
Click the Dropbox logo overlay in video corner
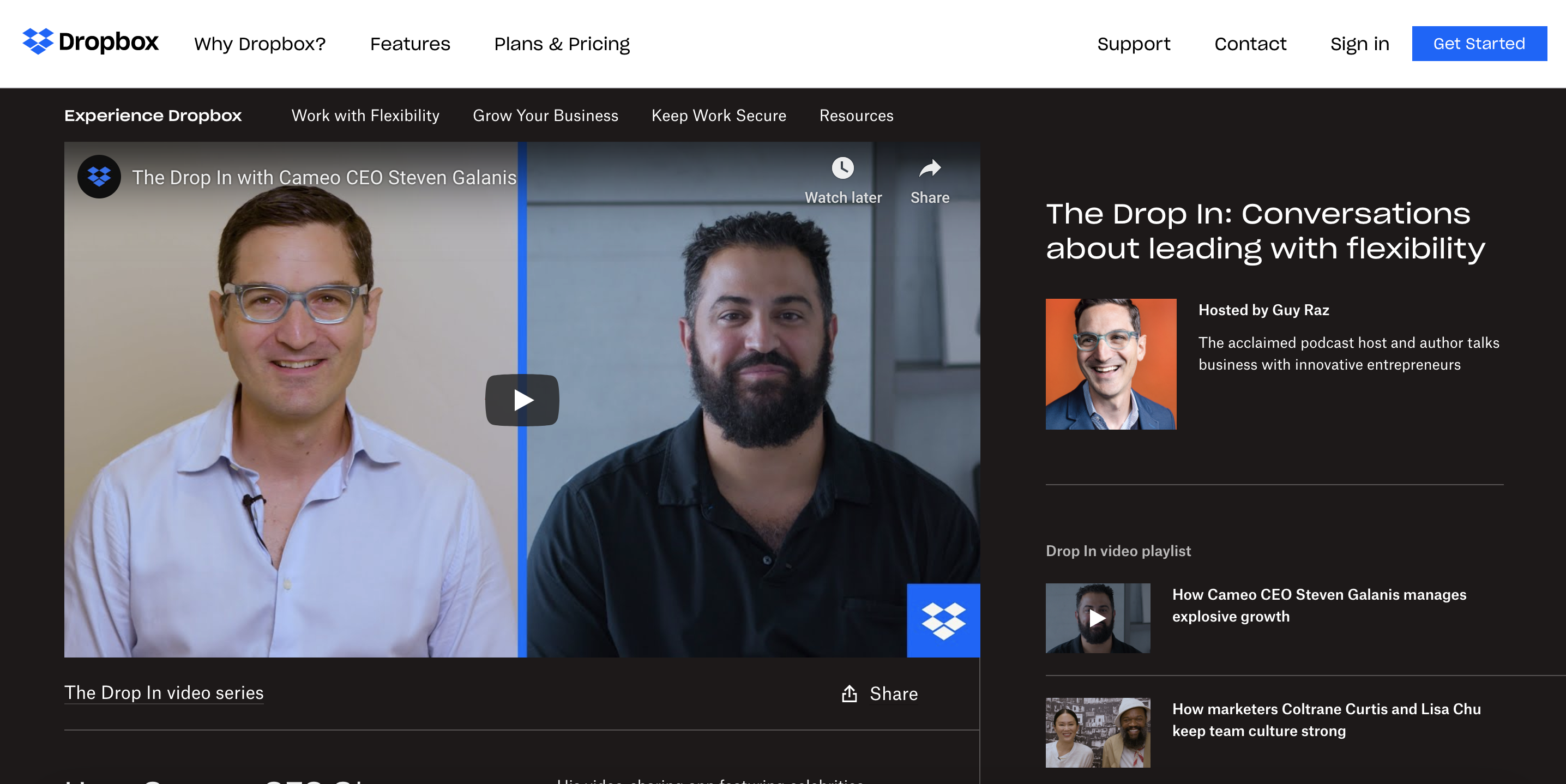click(99, 177)
